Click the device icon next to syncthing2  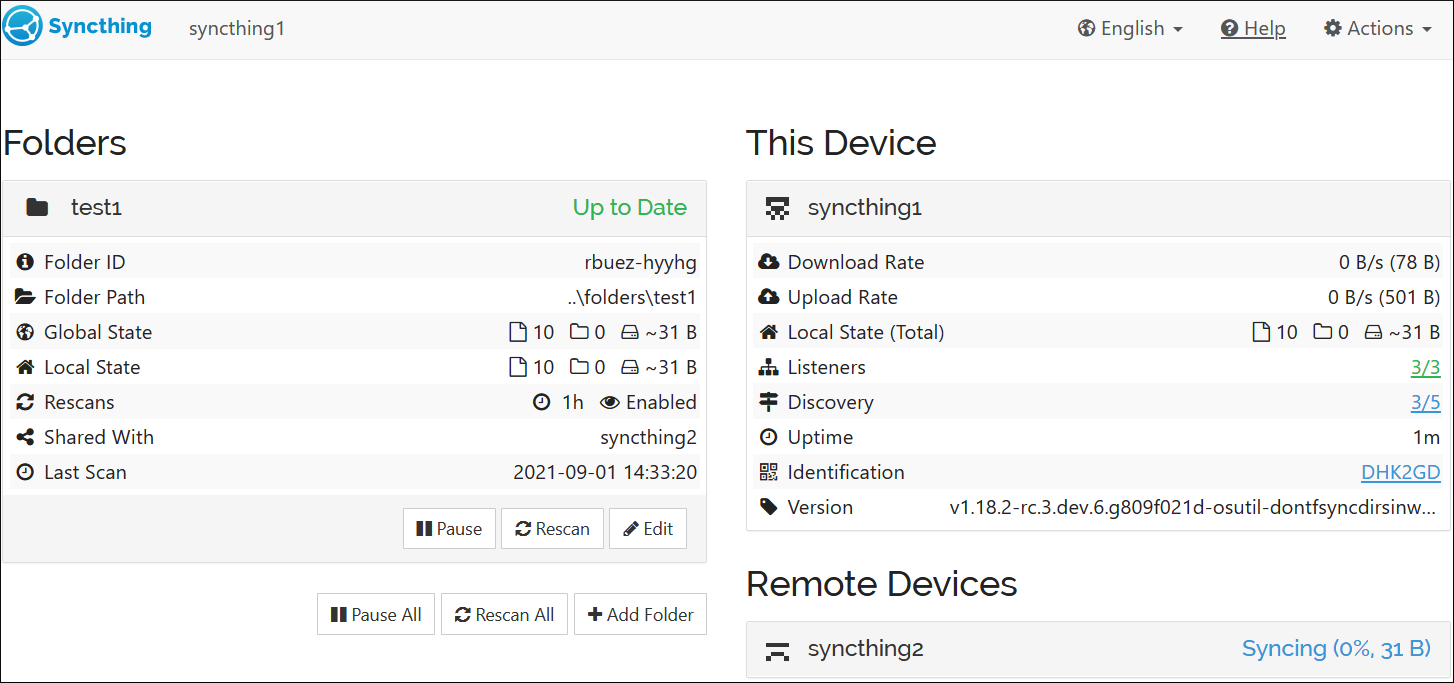[x=777, y=650]
